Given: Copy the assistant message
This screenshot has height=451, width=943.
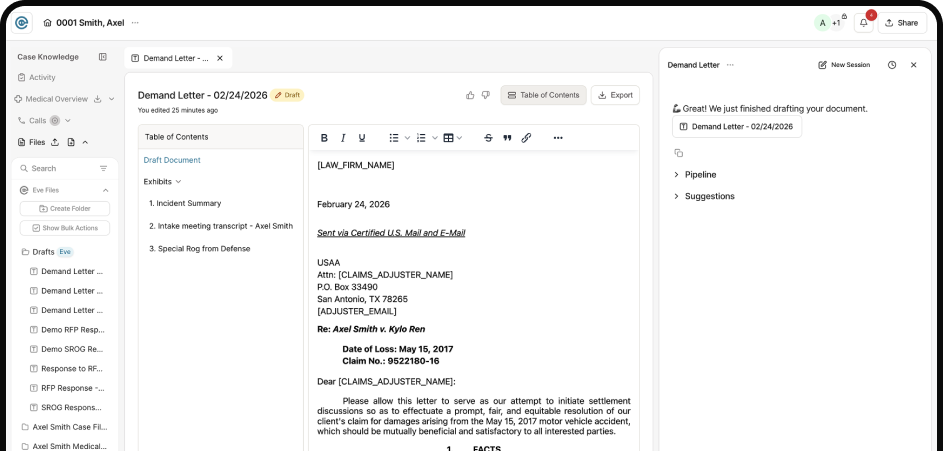Looking at the screenshot, I should pyautogui.click(x=678, y=153).
